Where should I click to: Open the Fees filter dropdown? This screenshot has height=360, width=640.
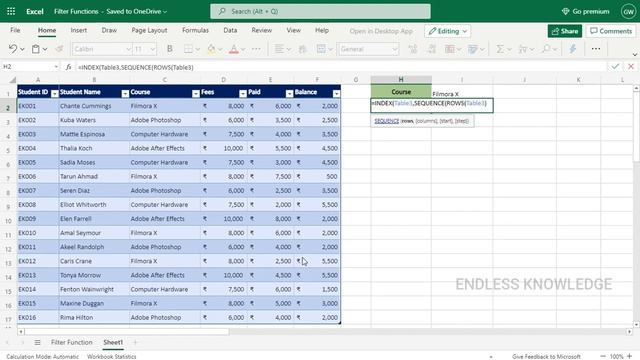pos(242,93)
